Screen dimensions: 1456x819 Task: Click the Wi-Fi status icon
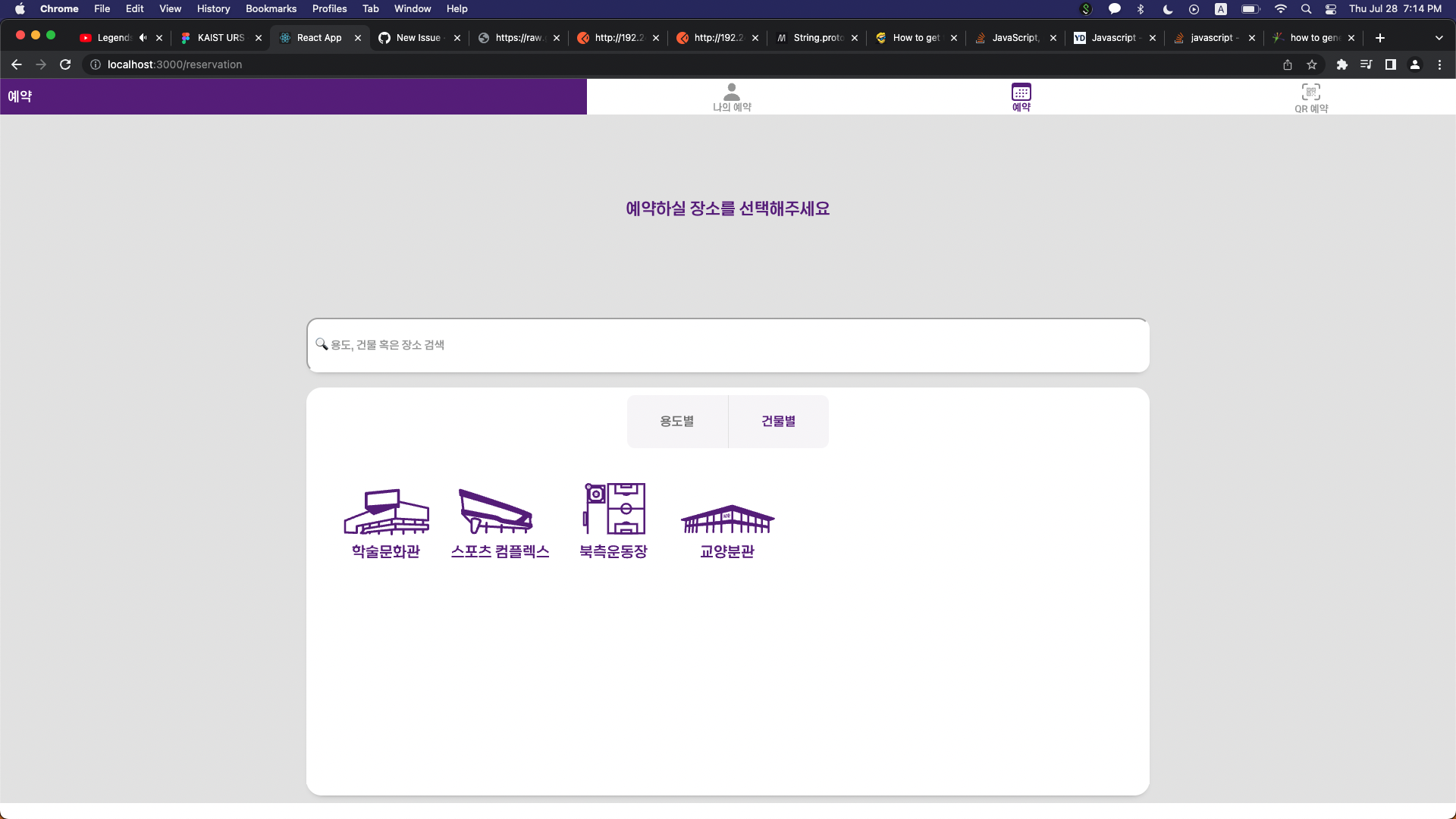point(1281,9)
